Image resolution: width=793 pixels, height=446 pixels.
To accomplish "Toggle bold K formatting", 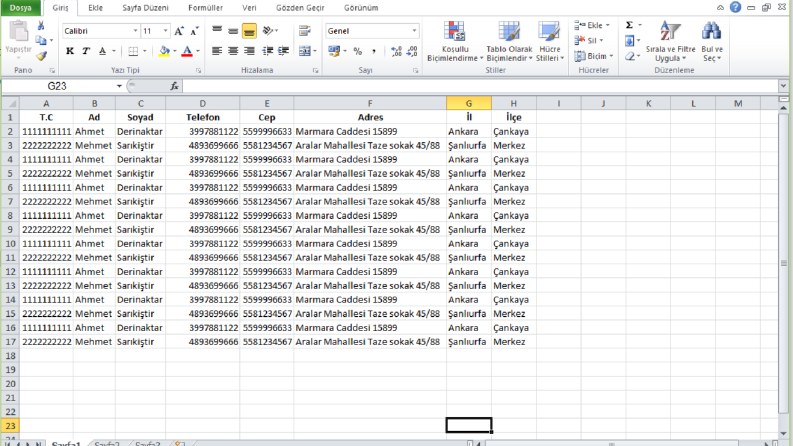I will (70, 51).
